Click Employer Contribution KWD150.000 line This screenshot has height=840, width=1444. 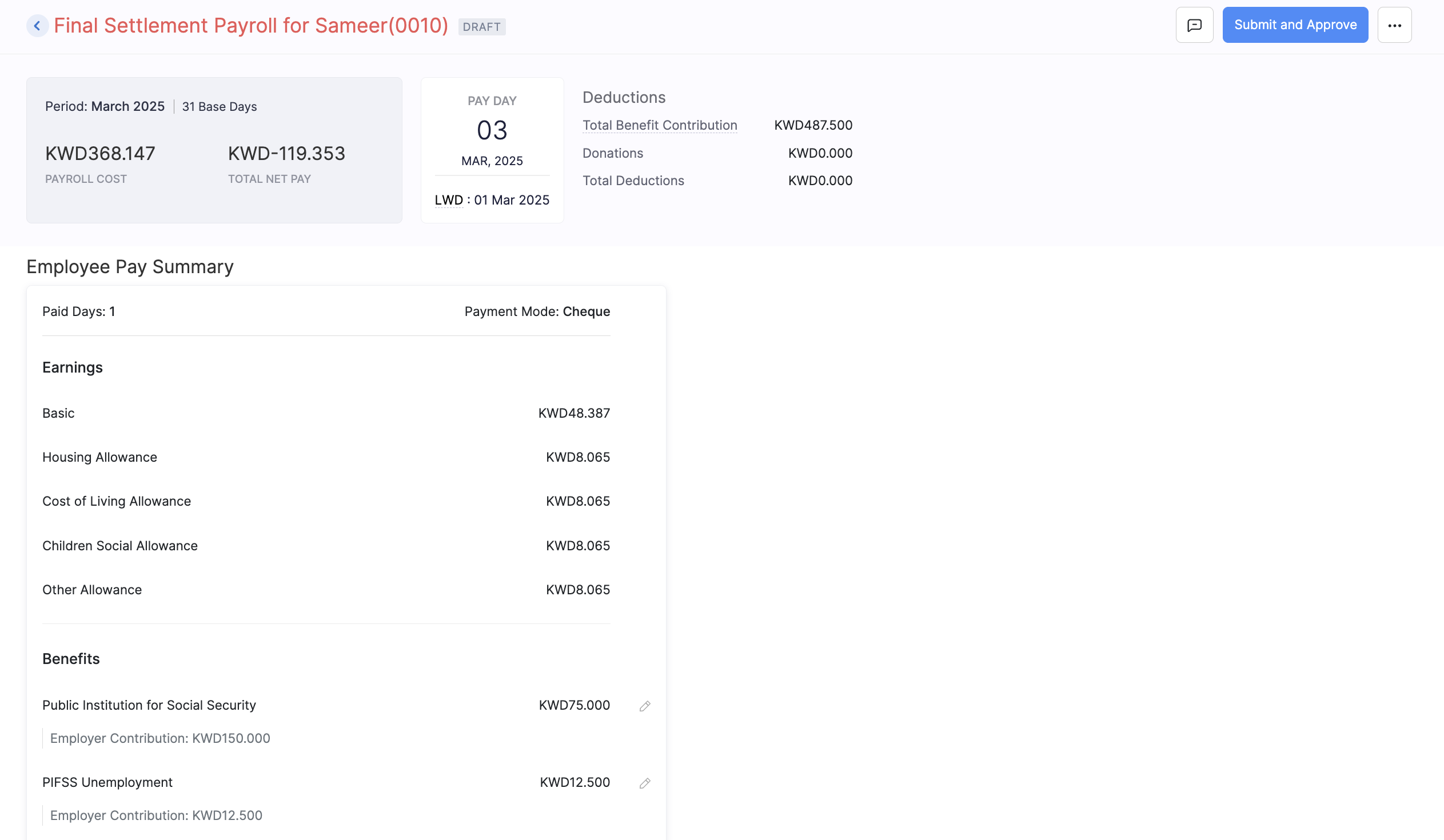(x=160, y=739)
